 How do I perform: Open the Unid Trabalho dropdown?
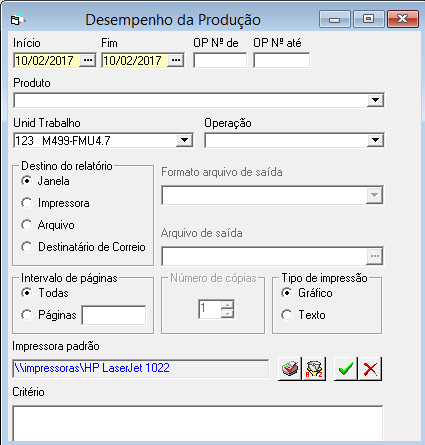tap(184, 140)
